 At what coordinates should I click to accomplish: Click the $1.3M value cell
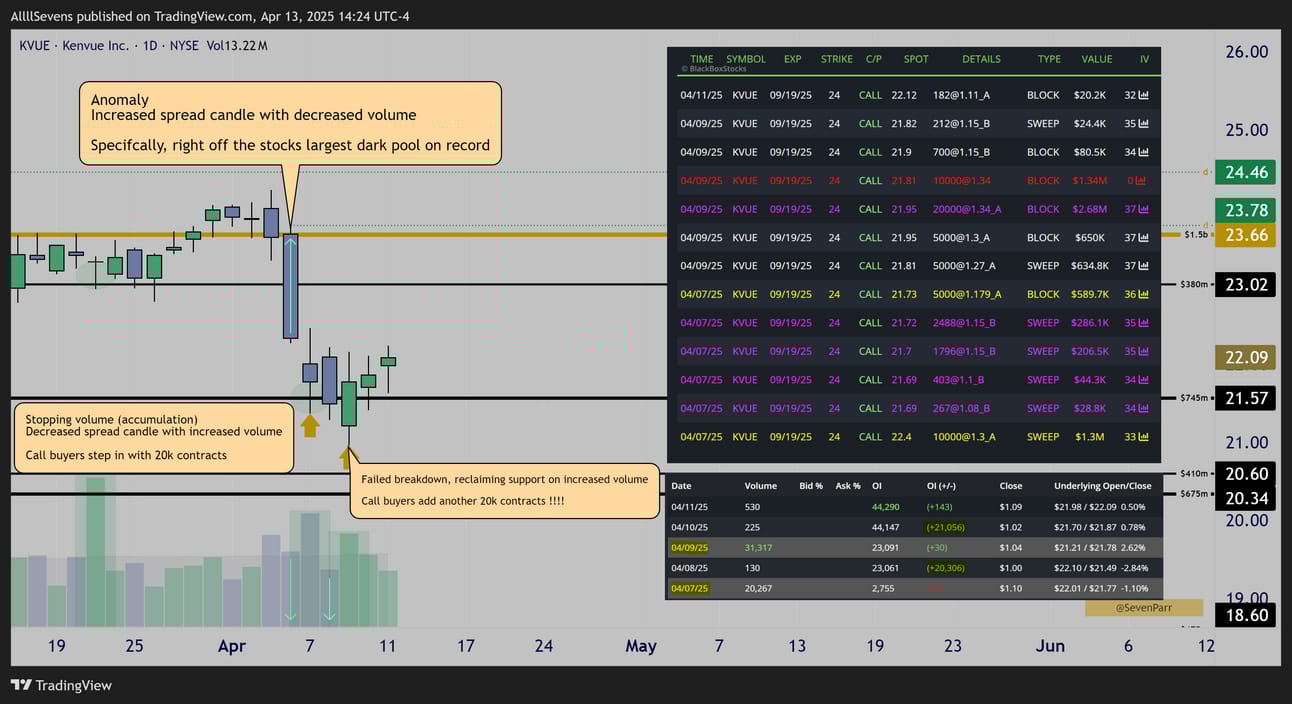pyautogui.click(x=1089, y=437)
